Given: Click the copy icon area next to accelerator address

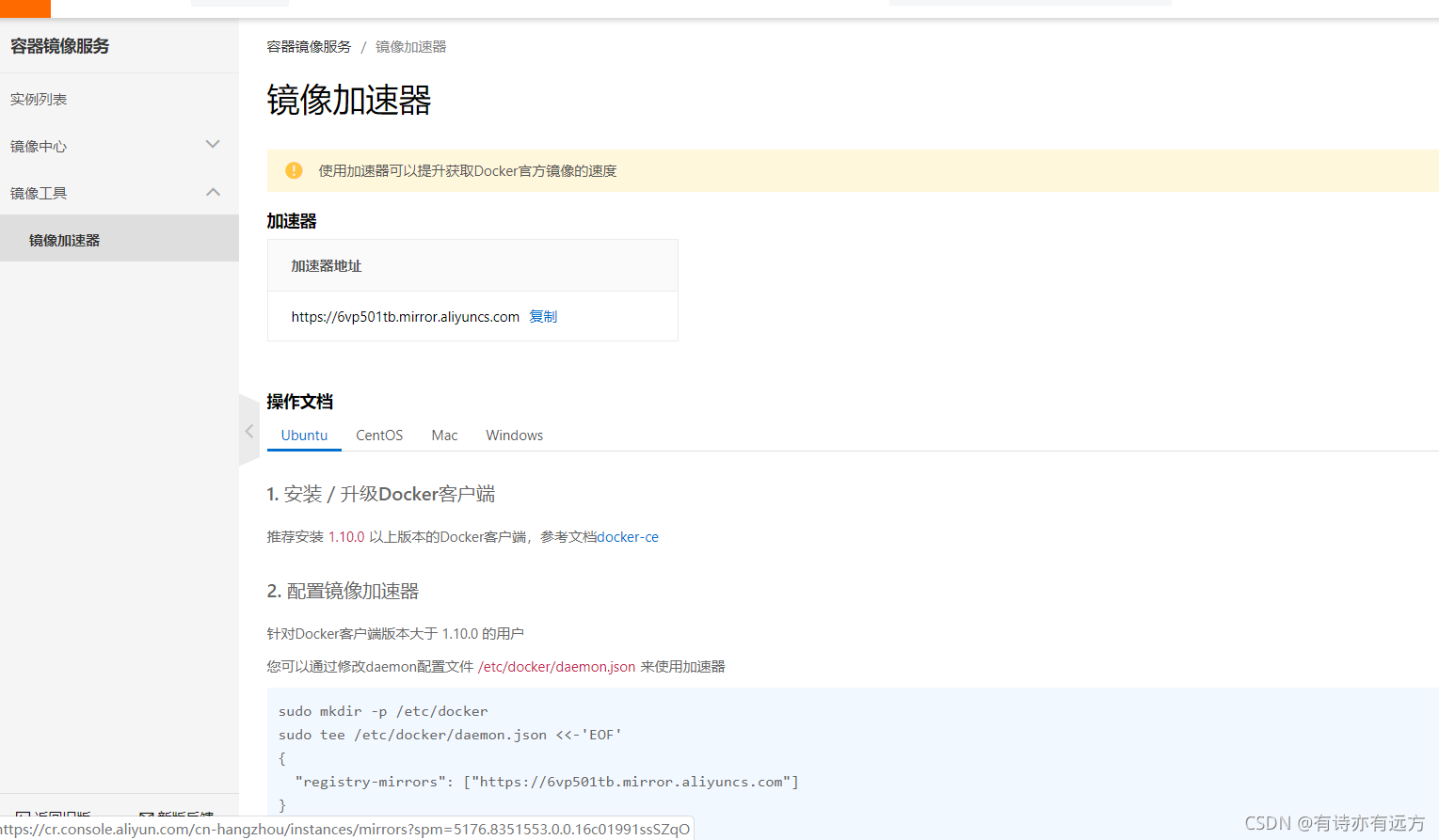Looking at the screenshot, I should tap(543, 316).
